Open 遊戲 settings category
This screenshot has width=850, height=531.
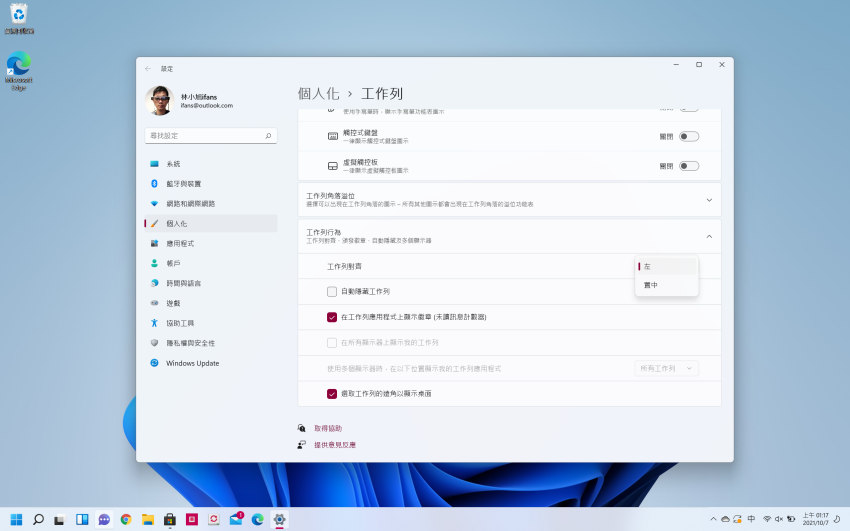(x=211, y=303)
